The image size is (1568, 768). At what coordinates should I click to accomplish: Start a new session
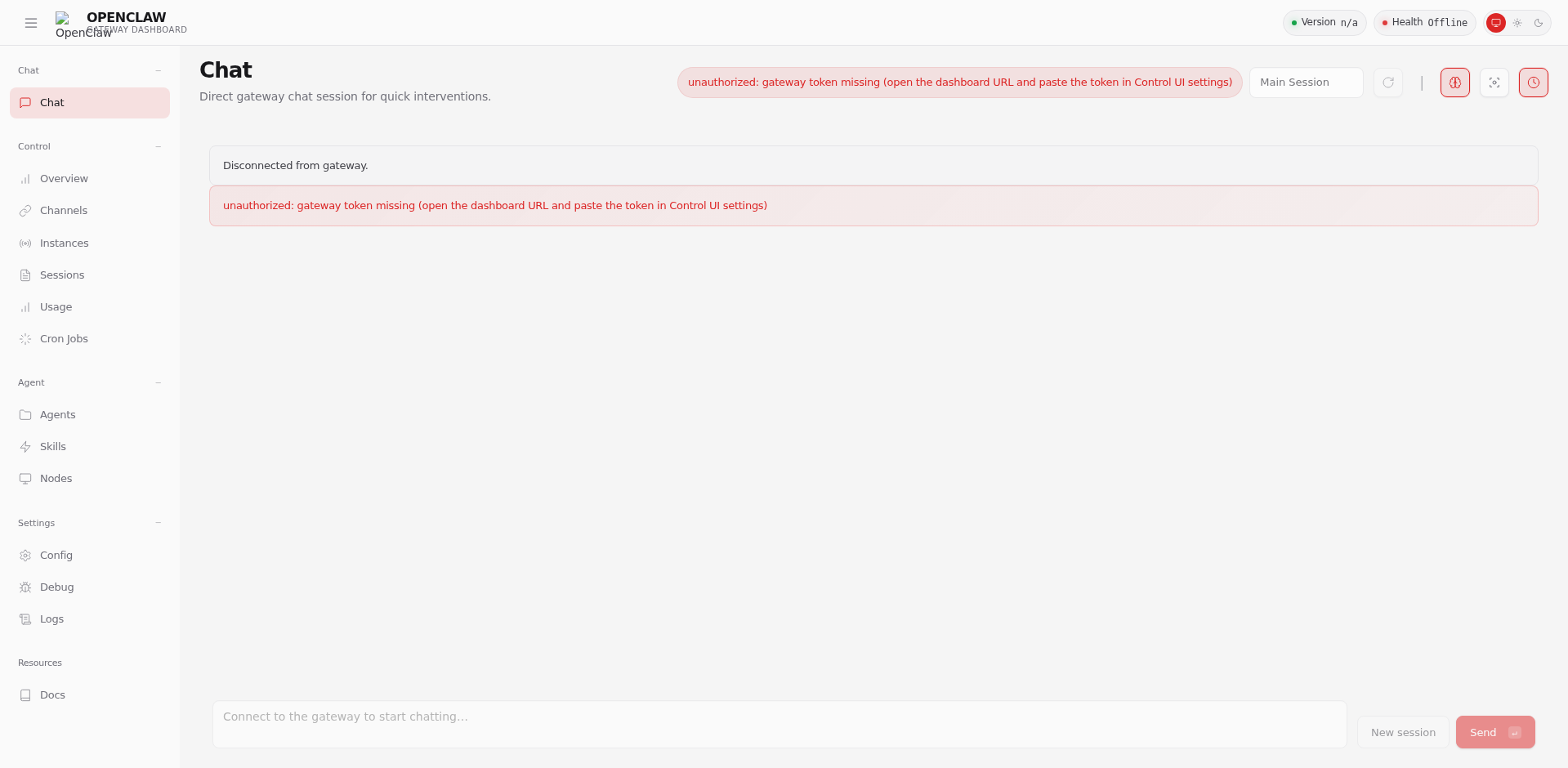pos(1402,732)
